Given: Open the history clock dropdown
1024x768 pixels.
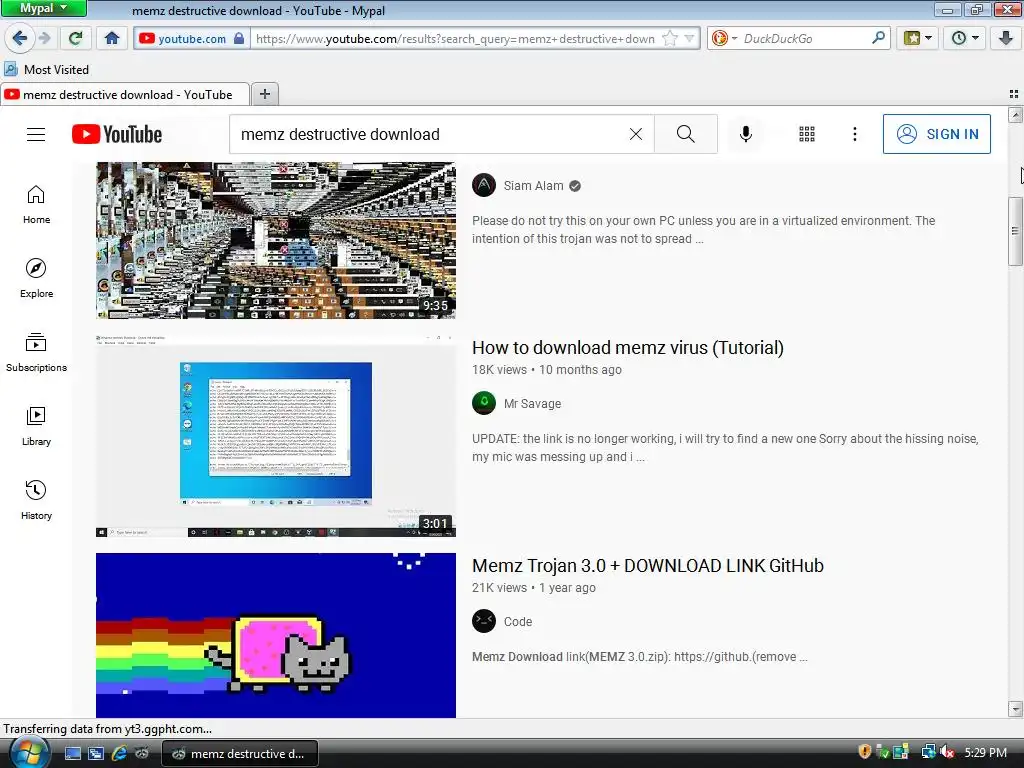Looking at the screenshot, I should [965, 38].
